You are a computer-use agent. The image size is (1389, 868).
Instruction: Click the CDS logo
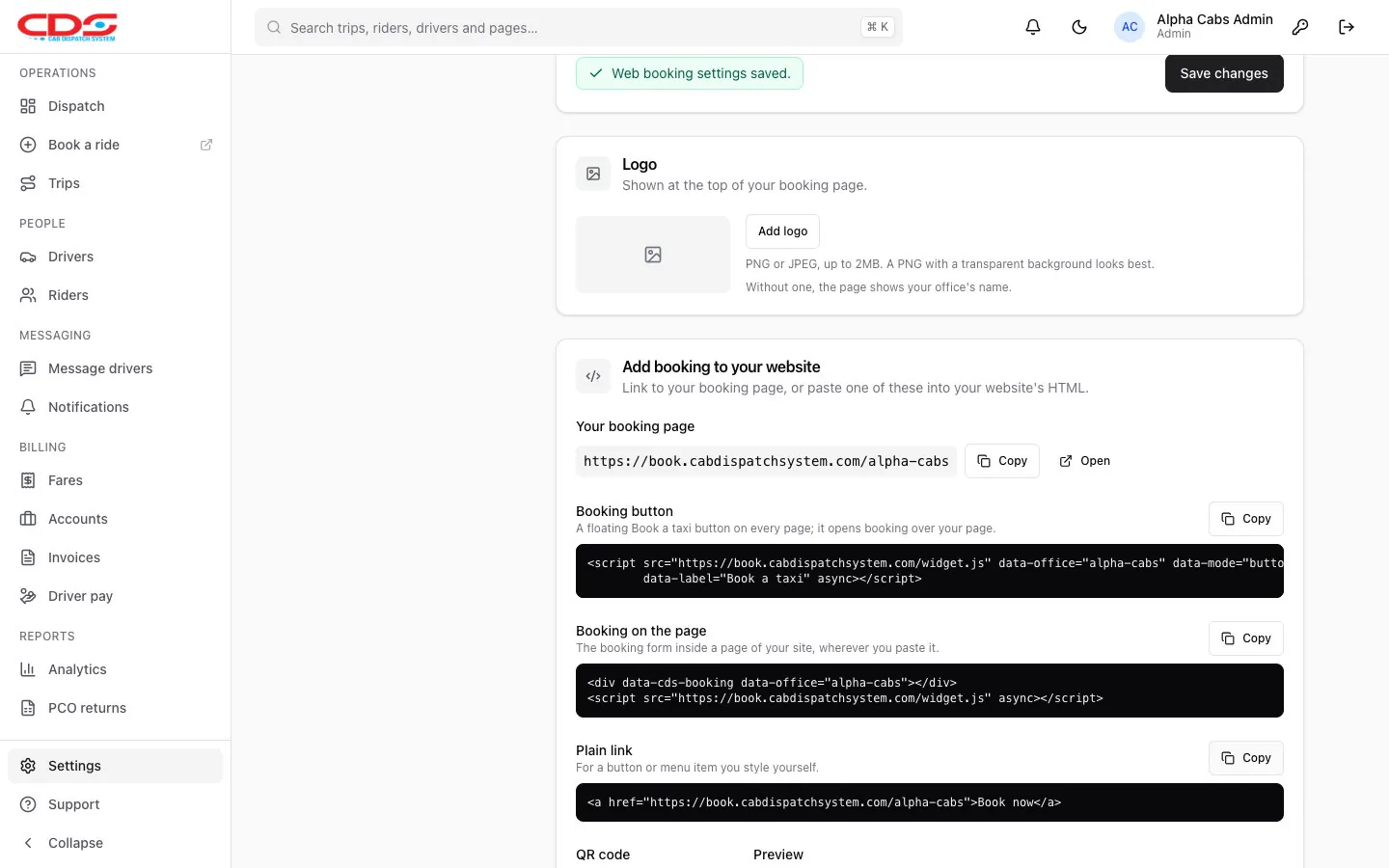[x=68, y=27]
